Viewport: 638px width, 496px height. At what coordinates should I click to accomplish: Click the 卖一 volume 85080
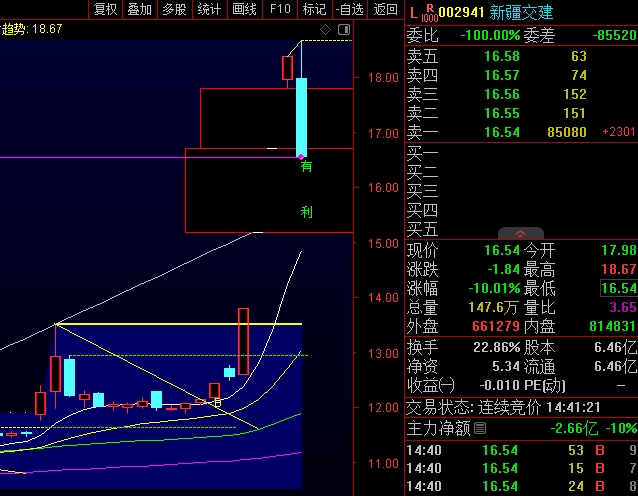567,132
